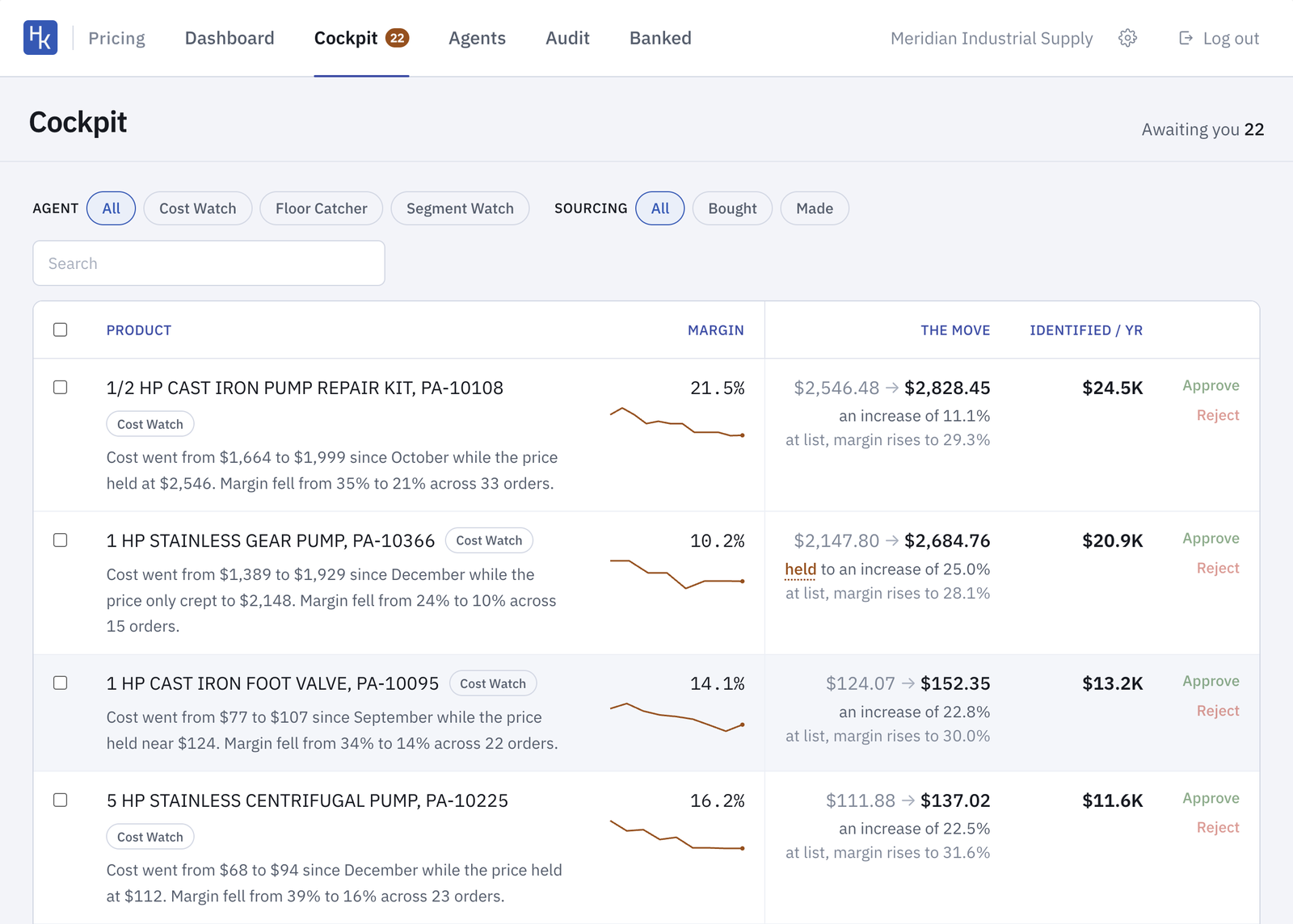Click the HK app logo
This screenshot has height=924, width=1293.
(40, 38)
